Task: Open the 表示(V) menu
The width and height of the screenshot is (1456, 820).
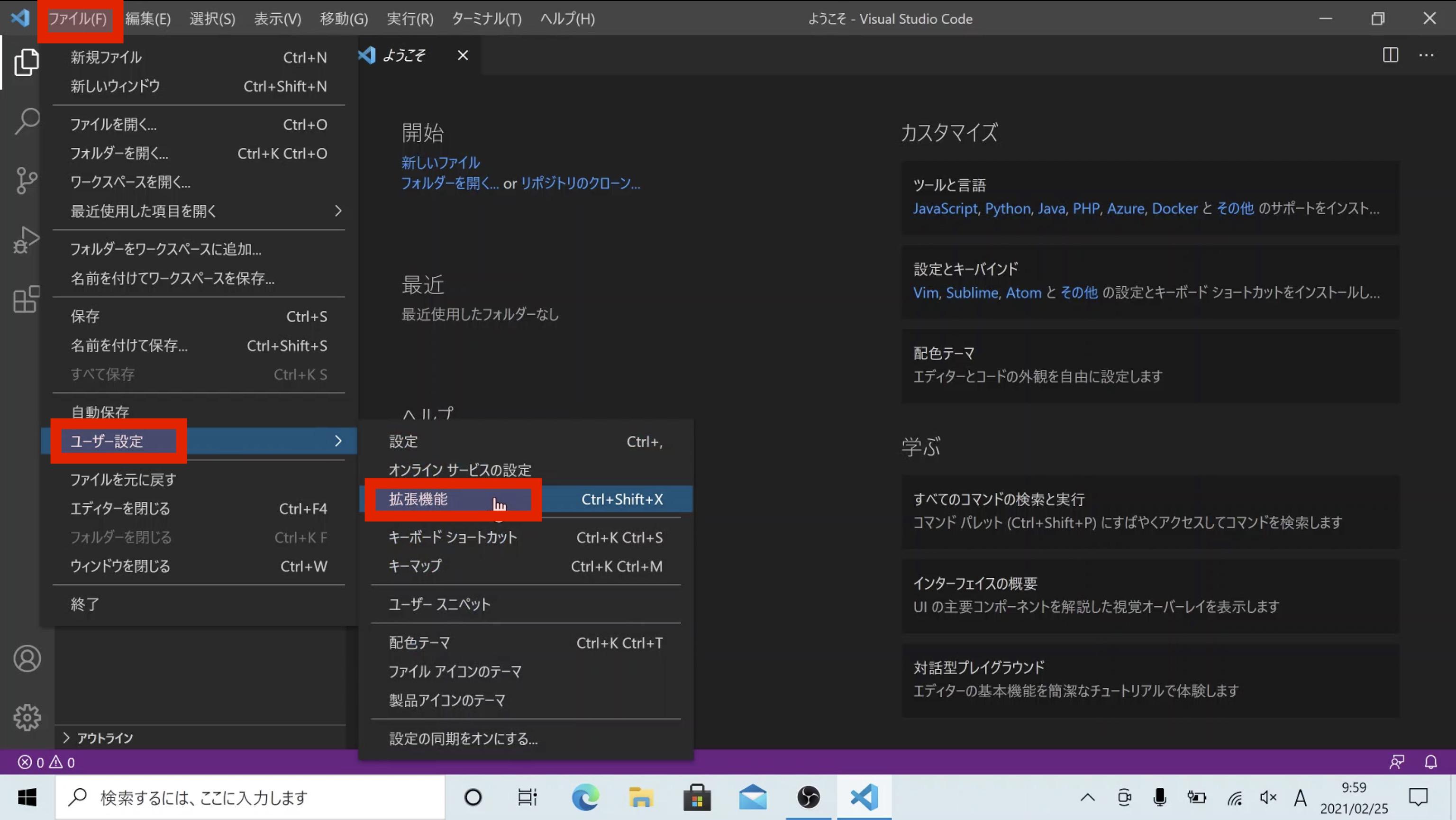Action: pos(278,18)
